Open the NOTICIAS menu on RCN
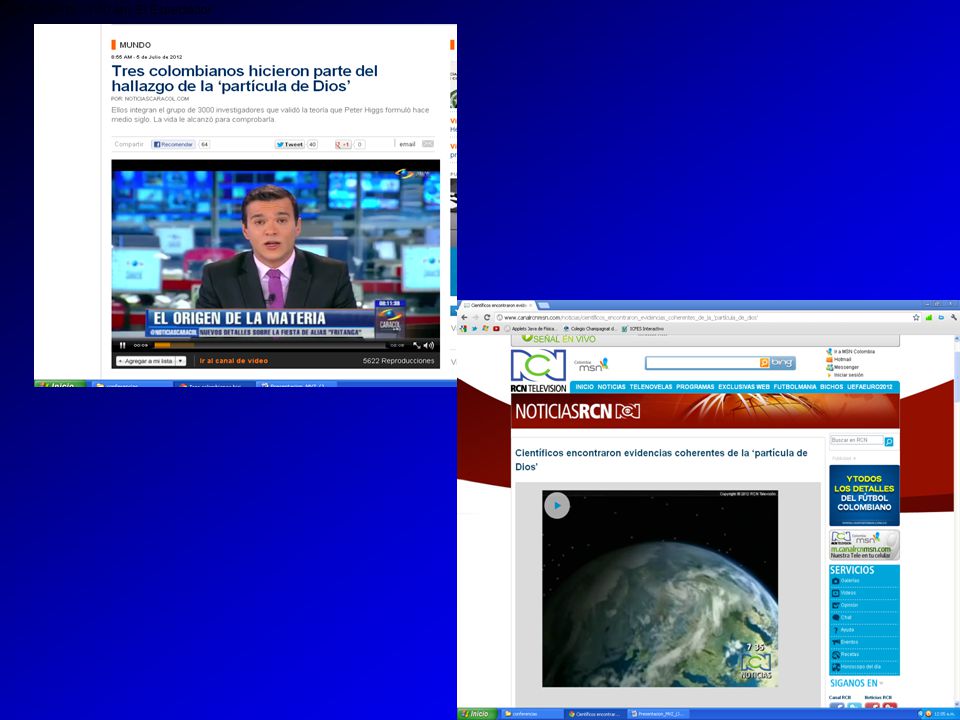 (612, 387)
